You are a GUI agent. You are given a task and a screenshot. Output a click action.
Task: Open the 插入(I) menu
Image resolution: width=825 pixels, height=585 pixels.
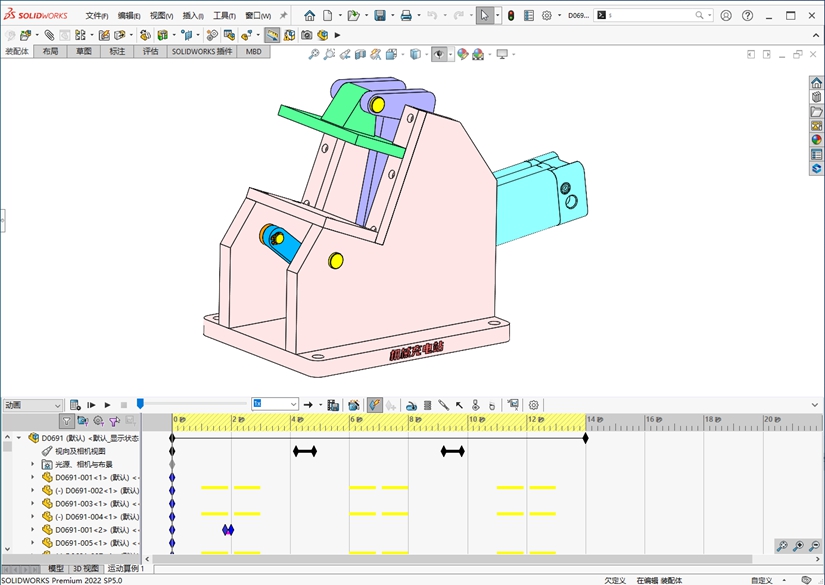[x=193, y=16]
